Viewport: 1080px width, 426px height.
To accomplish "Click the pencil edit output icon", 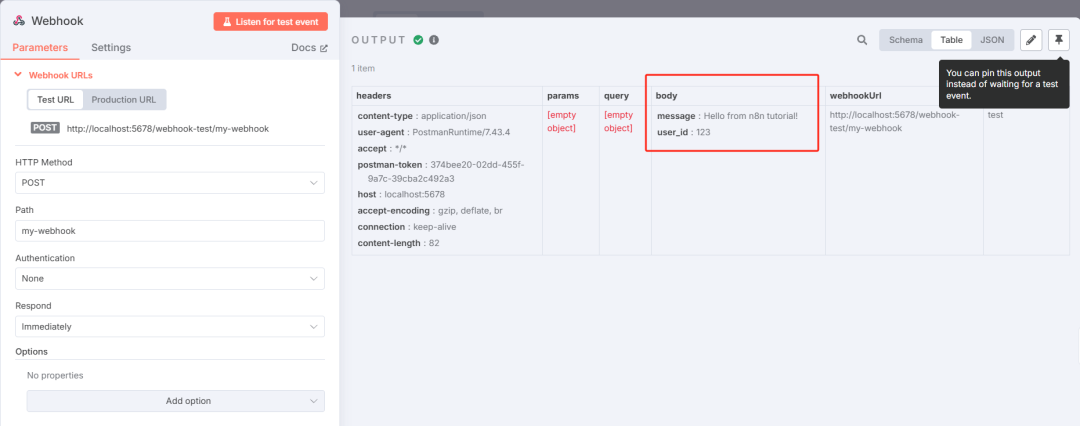I will point(1030,40).
